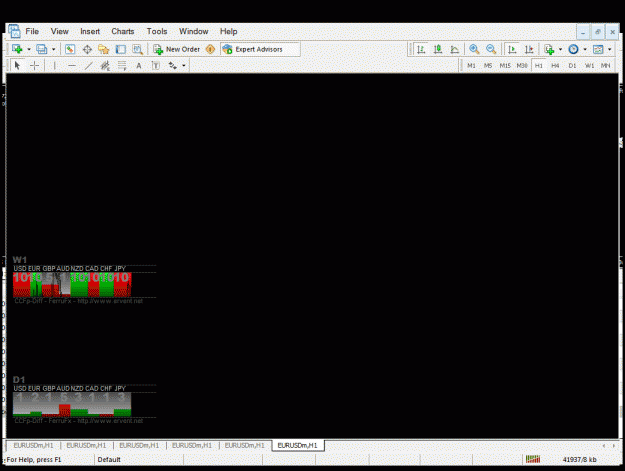Viewport: 625px width, 471px height.
Task: Switch to MN timeframe button
Action: (605, 65)
